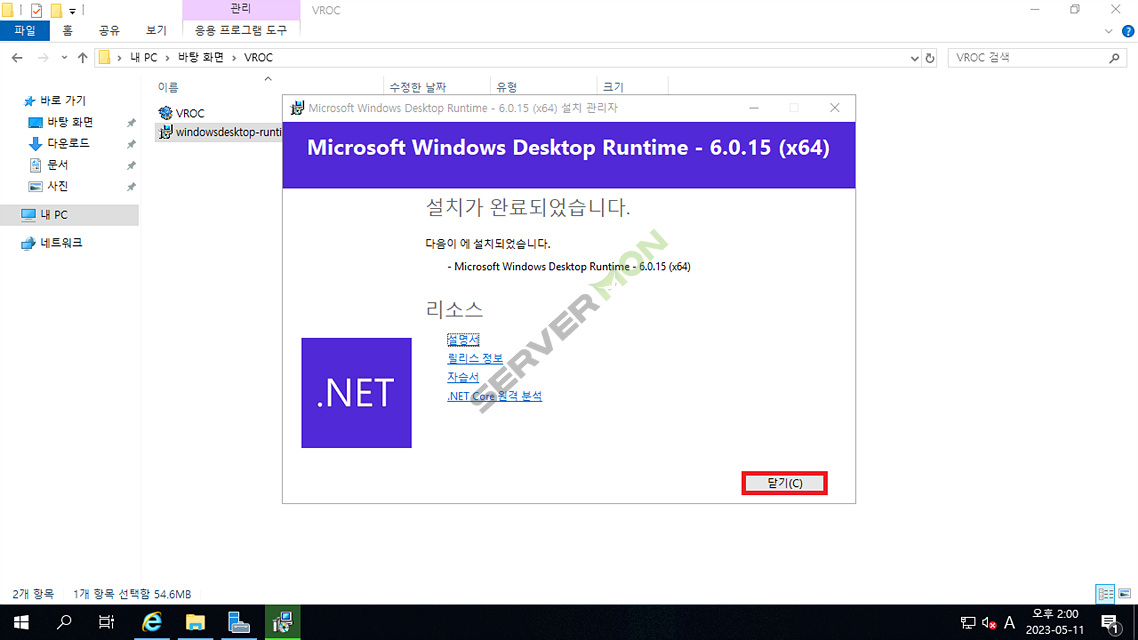Click 내 PC in the address path
Viewport: 1138px width, 640px height.
(144, 57)
